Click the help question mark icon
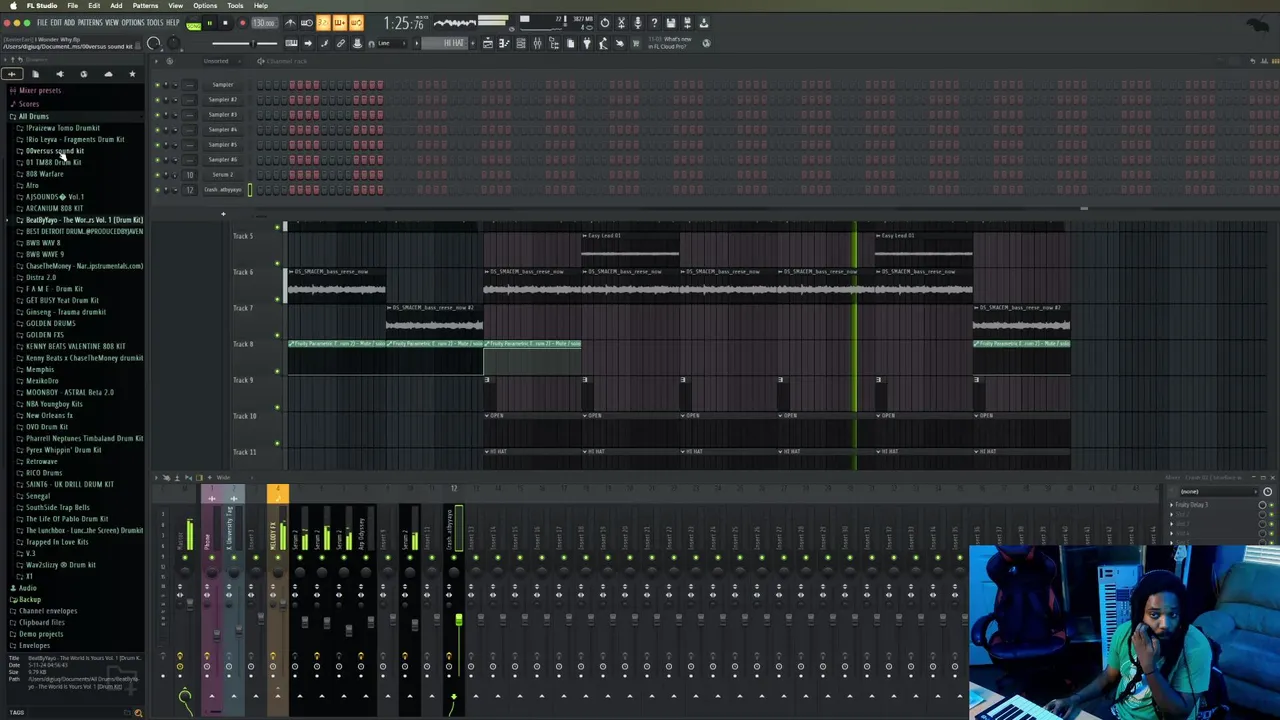The height and width of the screenshot is (720, 1280). (x=654, y=23)
